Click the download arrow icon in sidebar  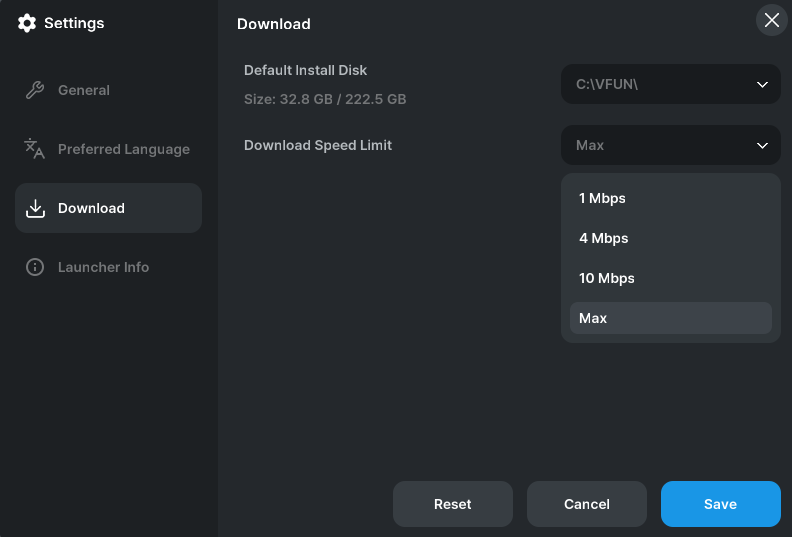(35, 208)
